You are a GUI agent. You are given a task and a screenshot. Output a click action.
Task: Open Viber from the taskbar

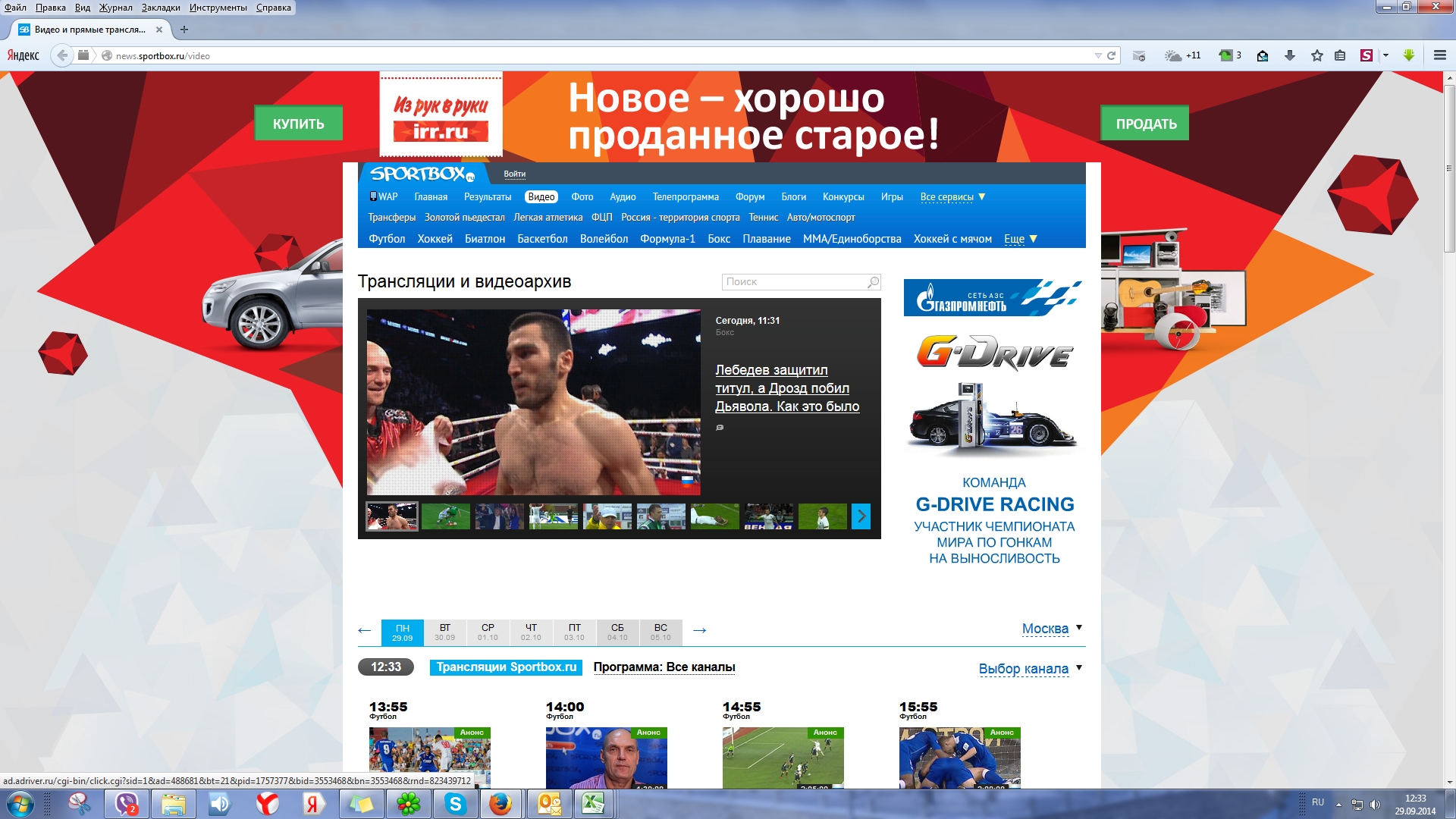[127, 804]
